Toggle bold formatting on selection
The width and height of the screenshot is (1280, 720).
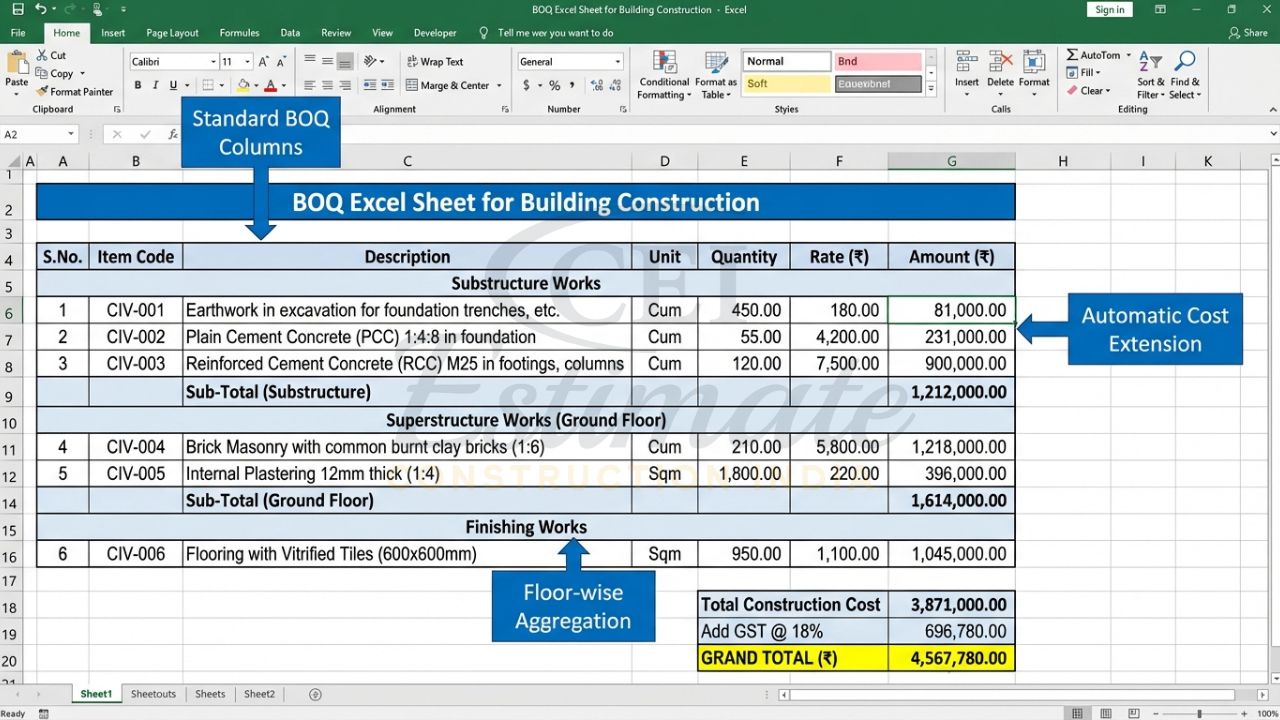[139, 85]
